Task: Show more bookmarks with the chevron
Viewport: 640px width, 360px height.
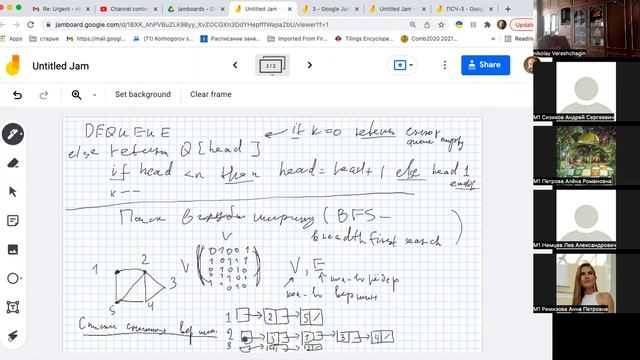Action: pos(493,38)
